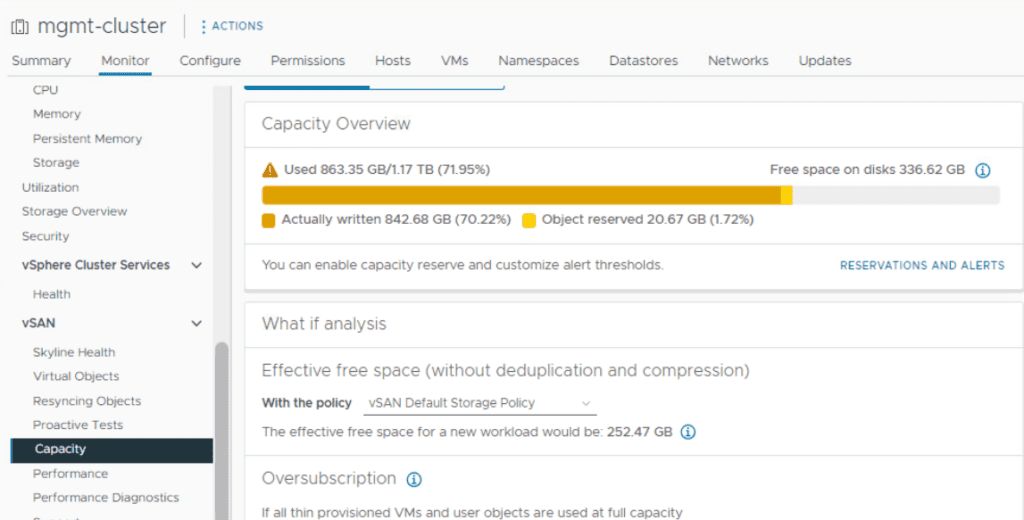
Task: Click 'Actually written 842.68 GB (70.22%)' label
Action: tap(396, 220)
